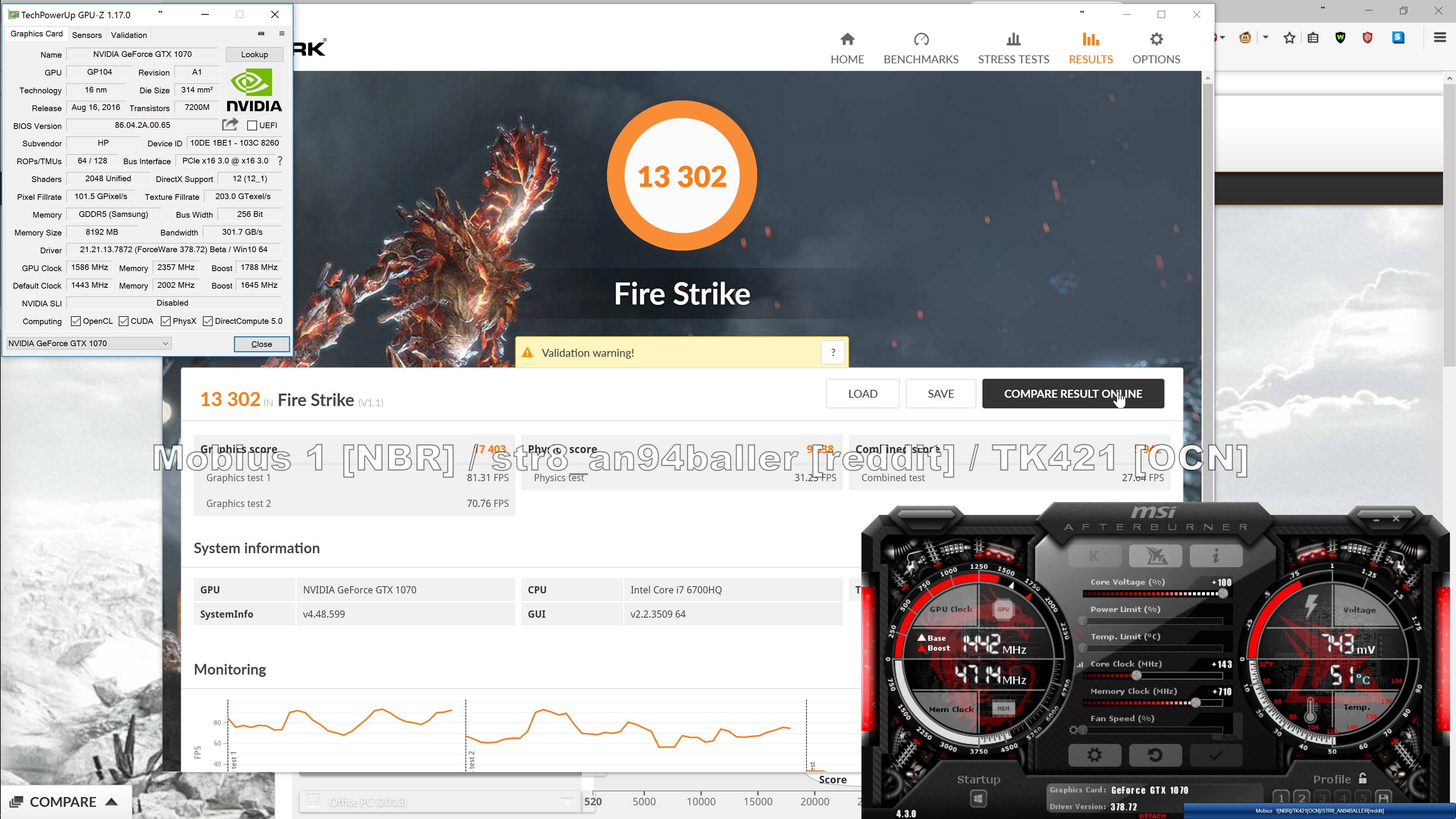Image resolution: width=1456 pixels, height=819 pixels.
Task: Click Afterburner profile lock icon
Action: pos(1363,778)
